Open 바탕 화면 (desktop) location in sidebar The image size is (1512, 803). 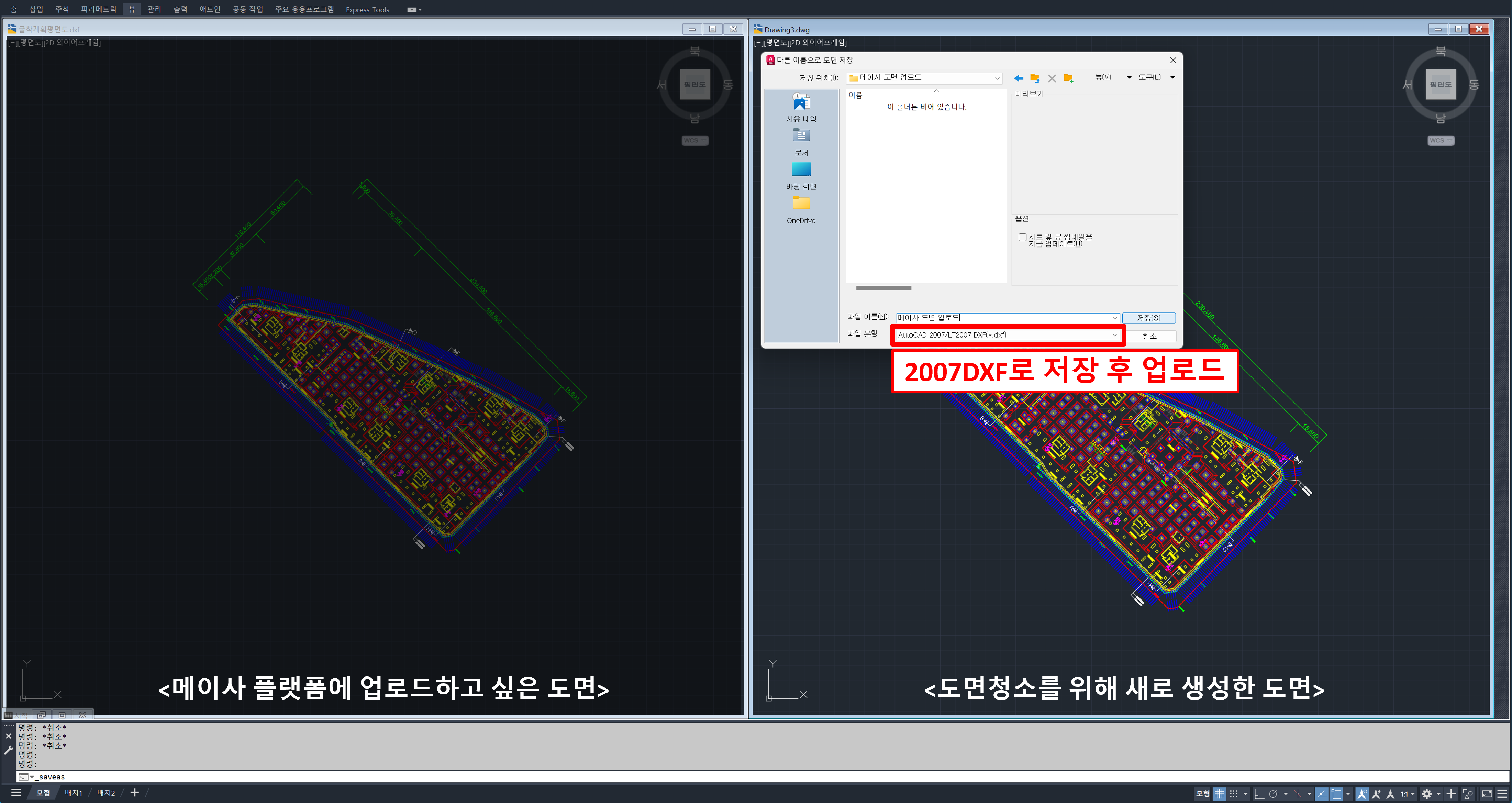801,176
